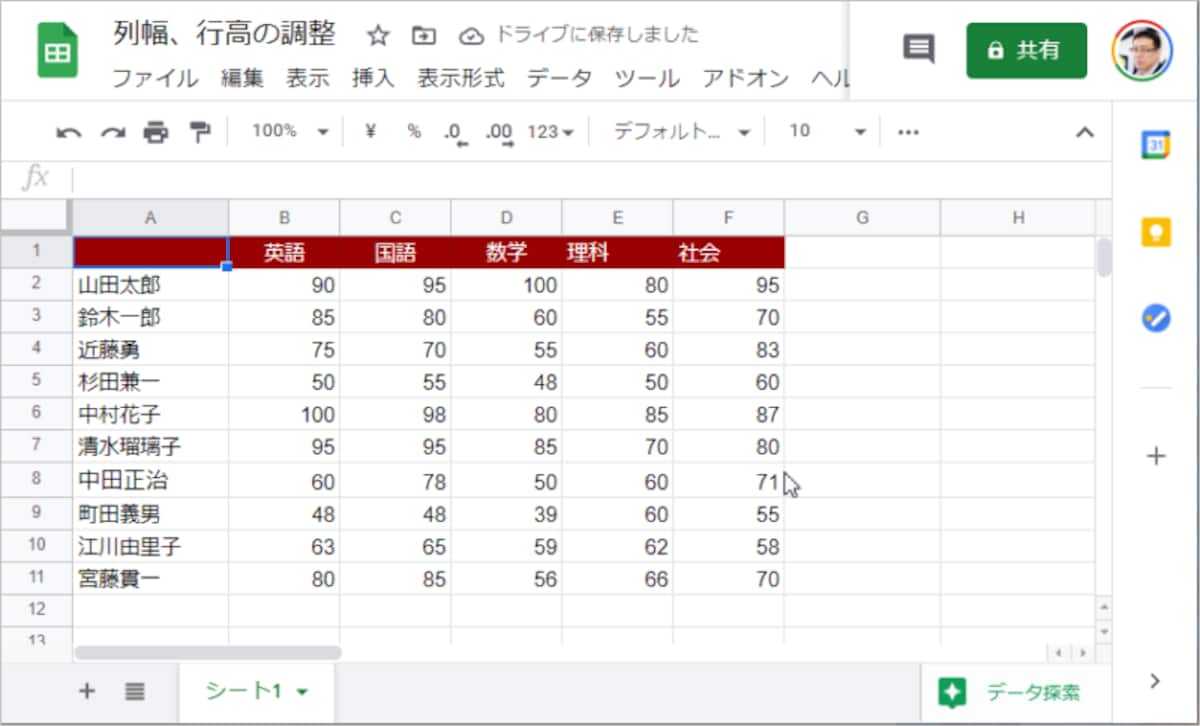
Task: Click the cell 山田太郎
Action: [x=151, y=286]
